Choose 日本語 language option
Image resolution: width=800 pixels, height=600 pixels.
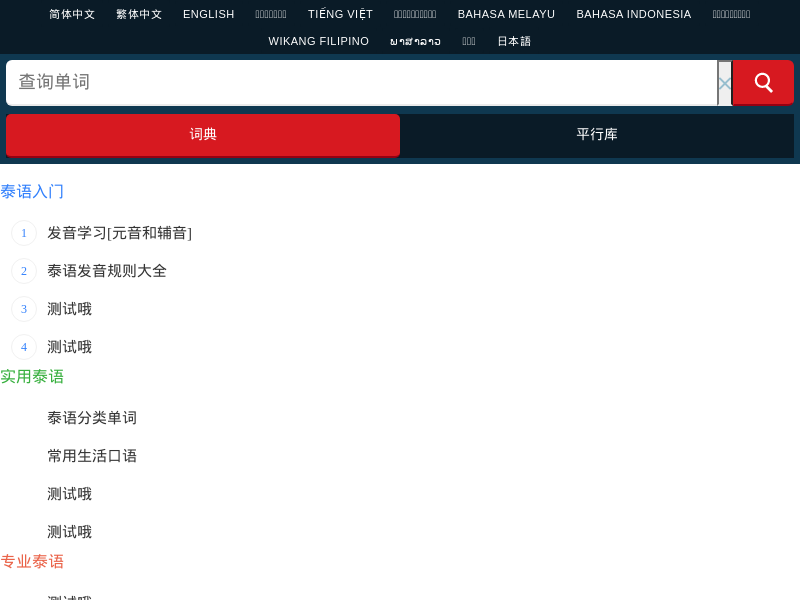[514, 41]
